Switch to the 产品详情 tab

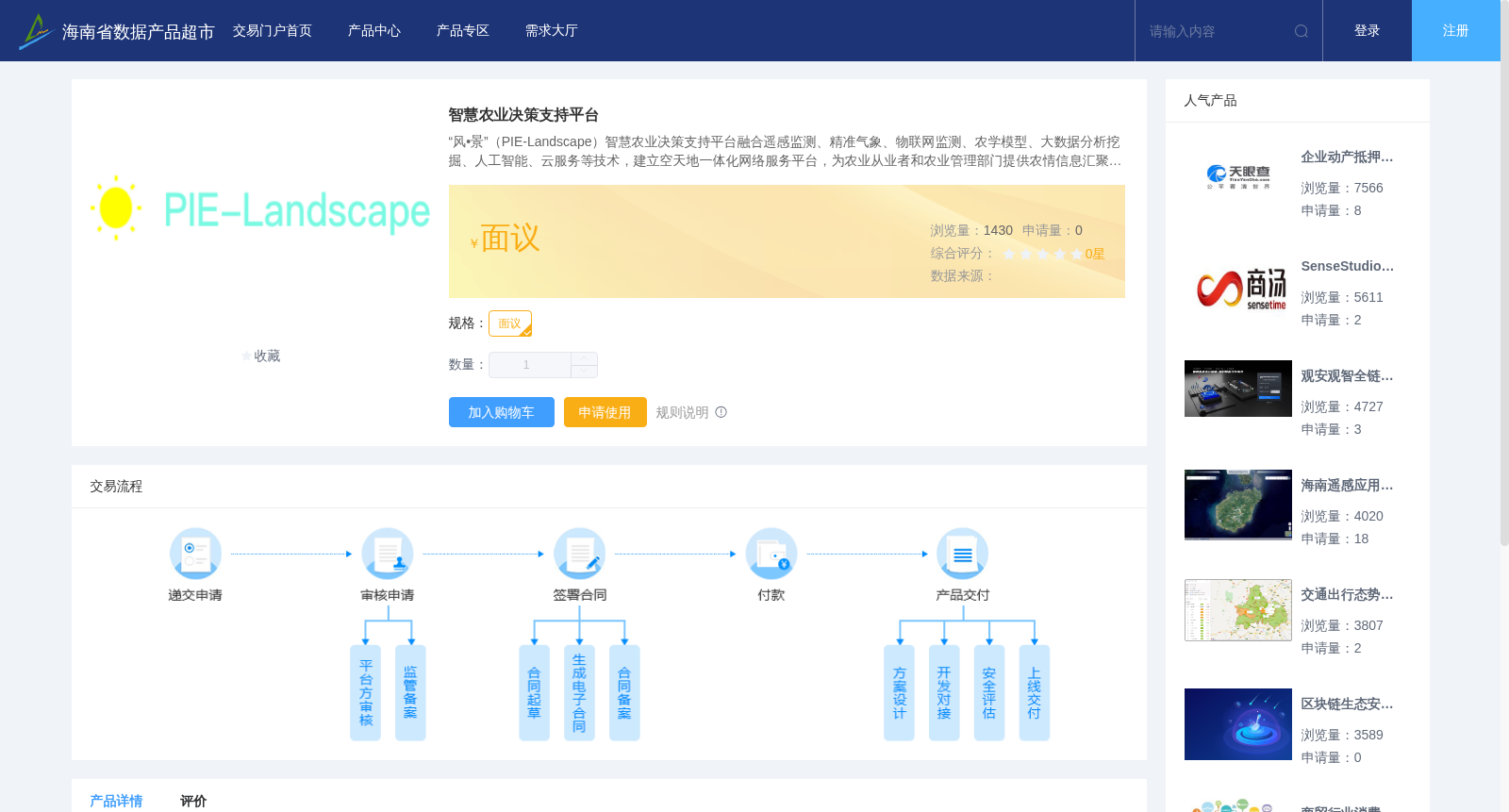click(x=116, y=801)
